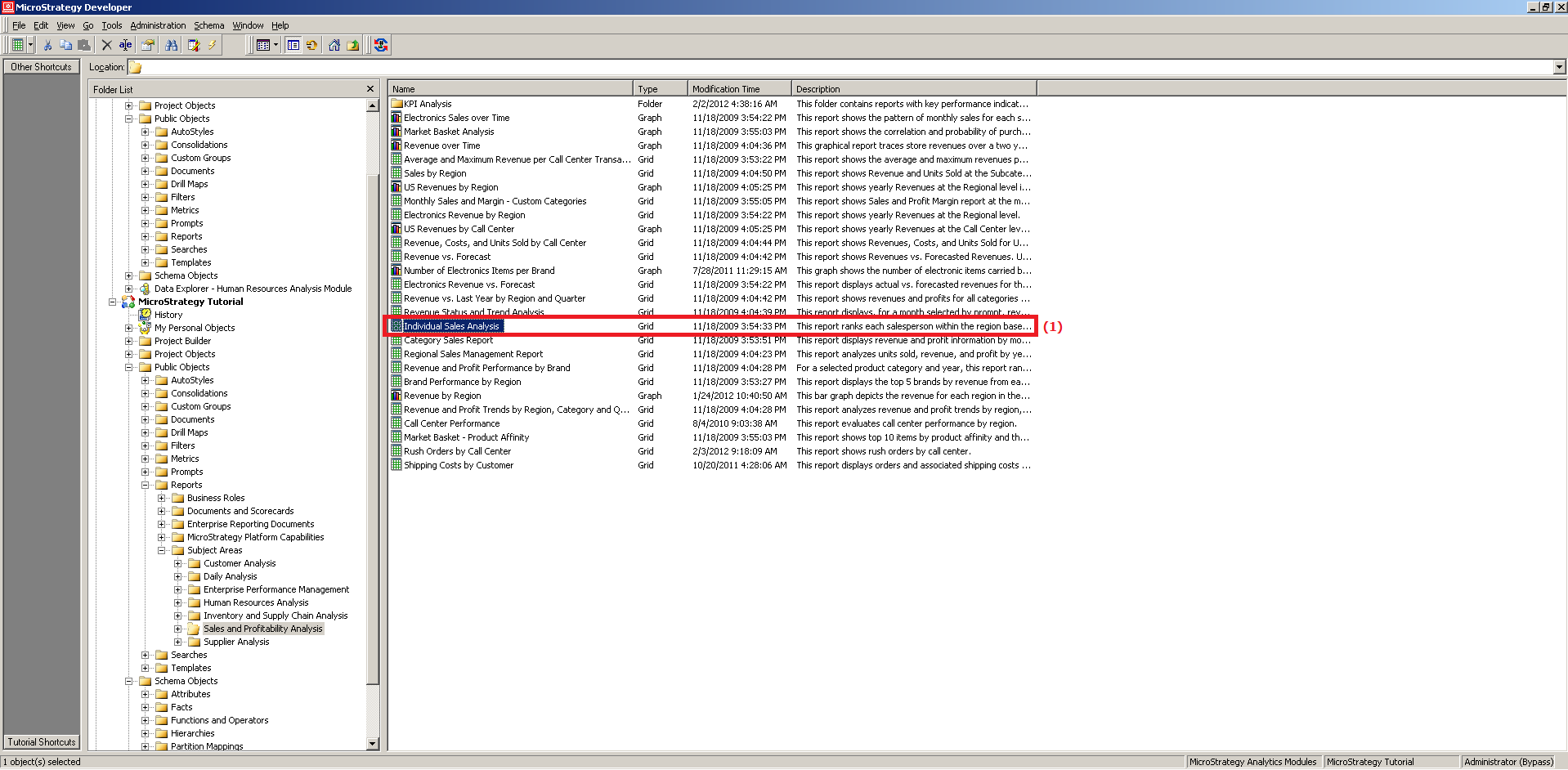Toggle the Folder List view toolbar button

point(293,46)
